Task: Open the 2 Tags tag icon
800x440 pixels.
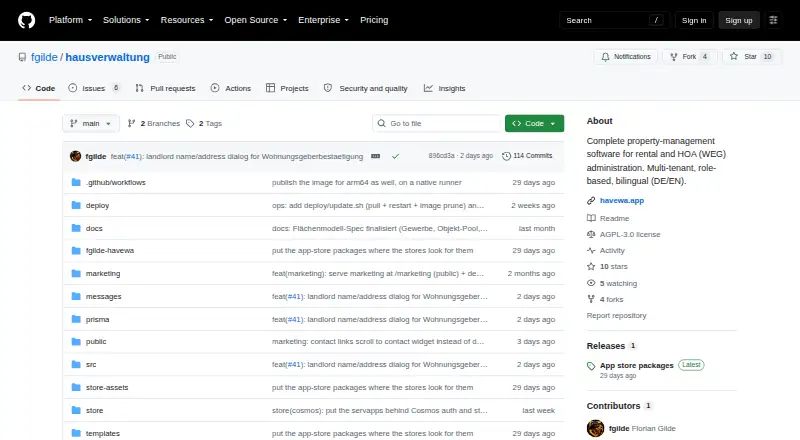Action: 190,124
